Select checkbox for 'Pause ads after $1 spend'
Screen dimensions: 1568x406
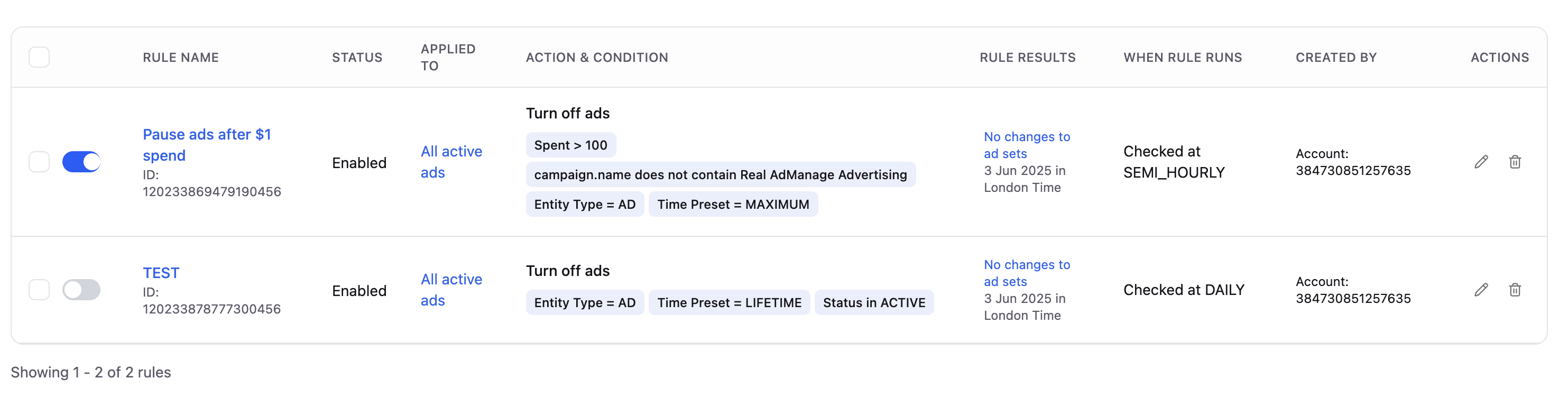pos(39,162)
